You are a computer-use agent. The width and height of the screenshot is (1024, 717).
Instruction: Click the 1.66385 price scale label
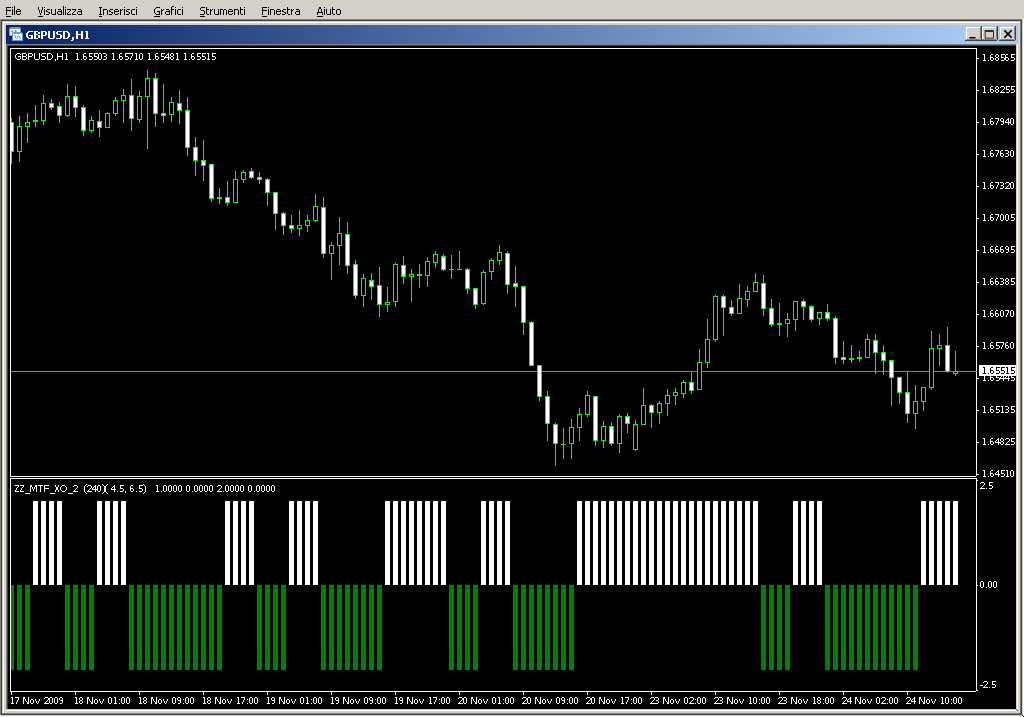tap(999, 281)
